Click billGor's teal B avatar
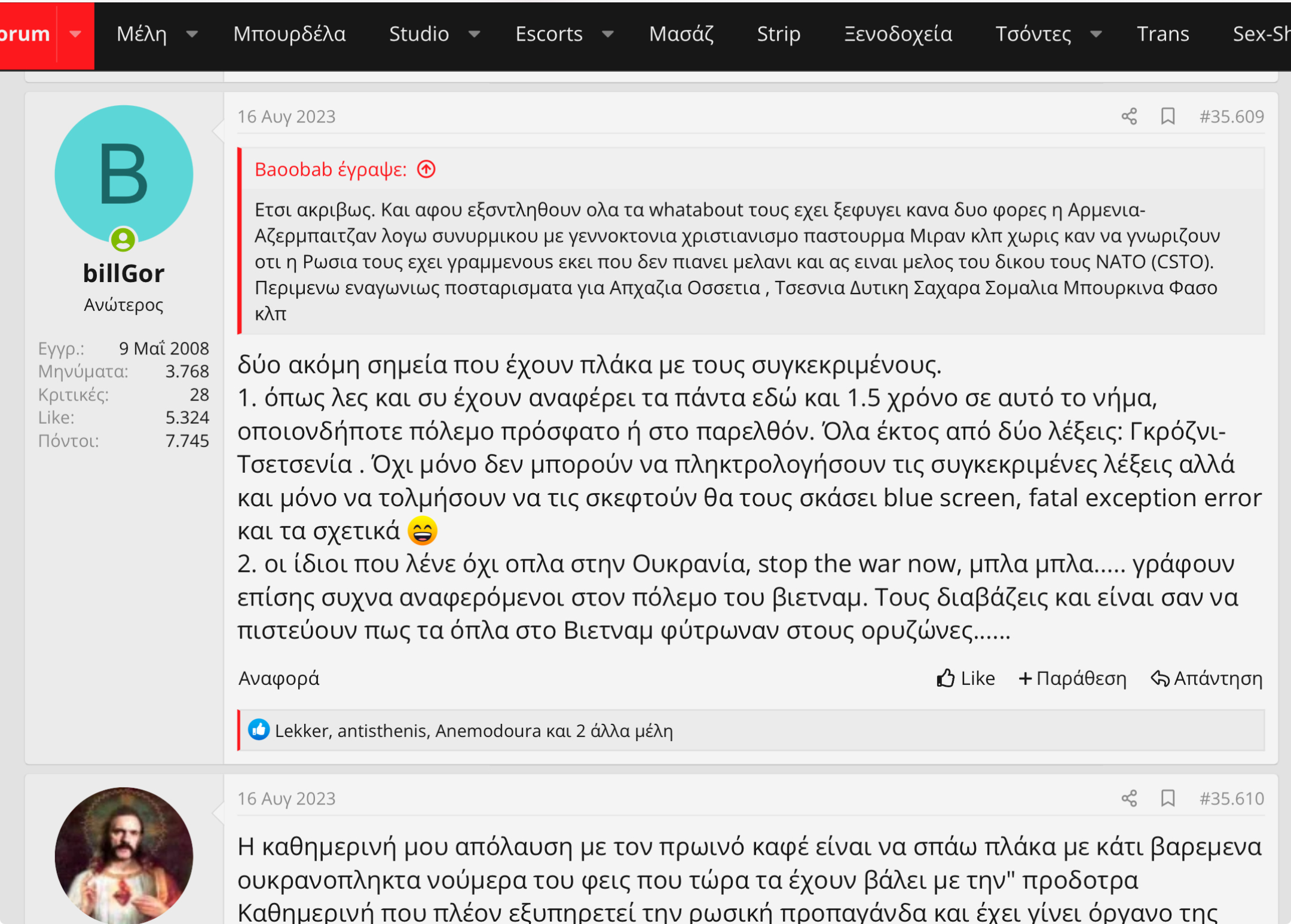 (124, 175)
